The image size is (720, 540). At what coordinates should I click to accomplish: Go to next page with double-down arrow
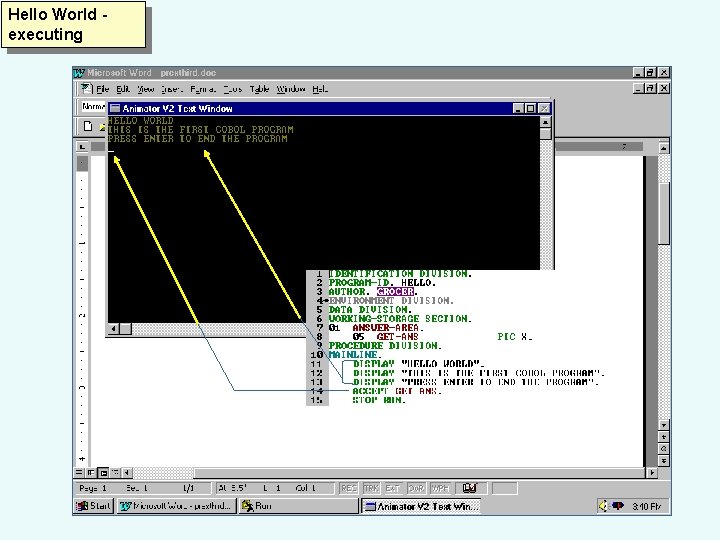click(664, 460)
